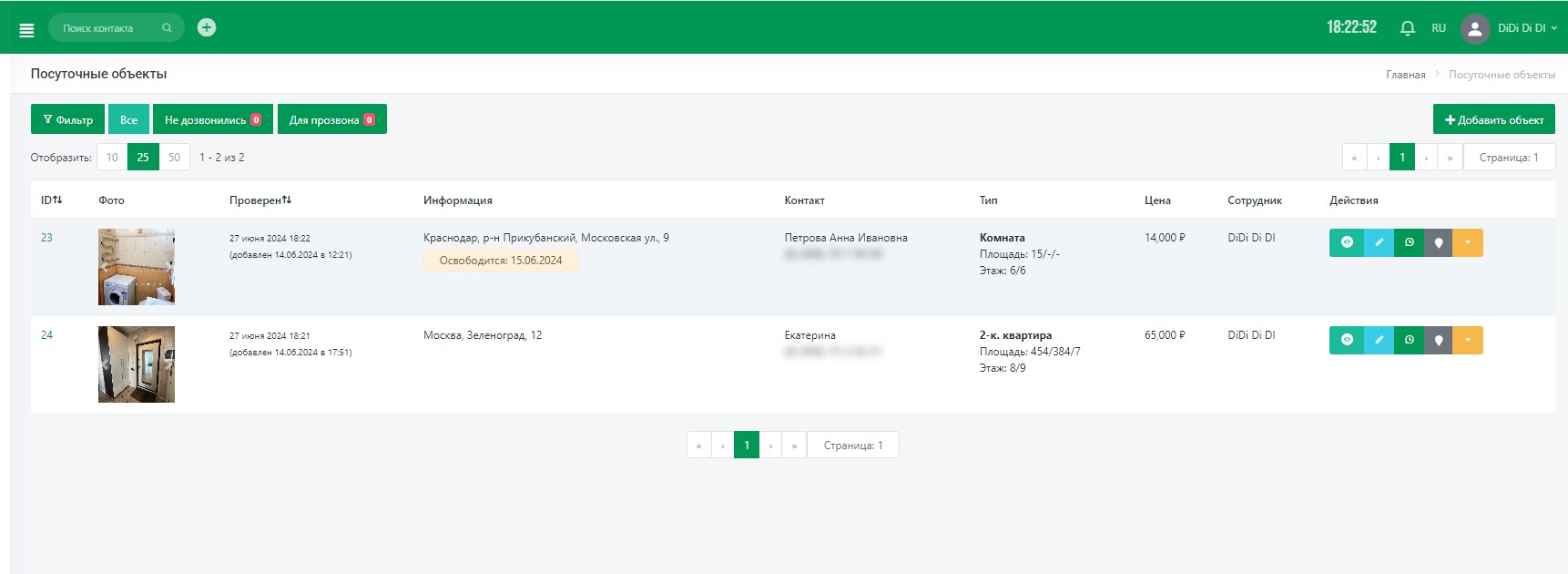The height and width of the screenshot is (574, 1568).
Task: Open object ID 24 link
Action: click(46, 334)
